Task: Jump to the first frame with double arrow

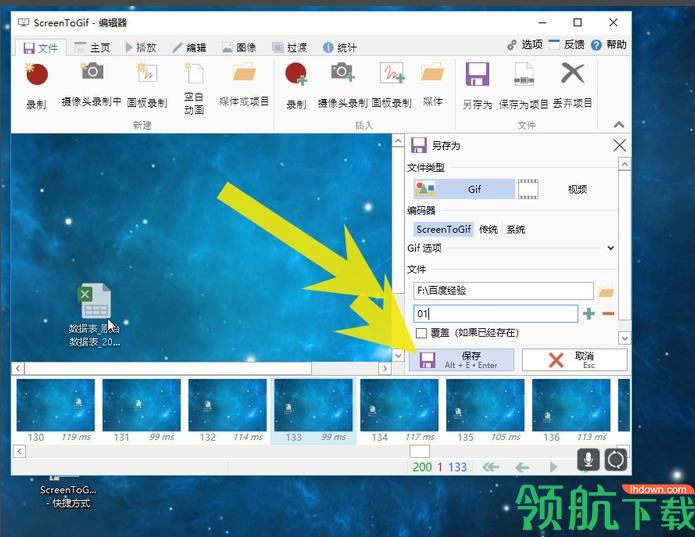Action: pos(491,467)
